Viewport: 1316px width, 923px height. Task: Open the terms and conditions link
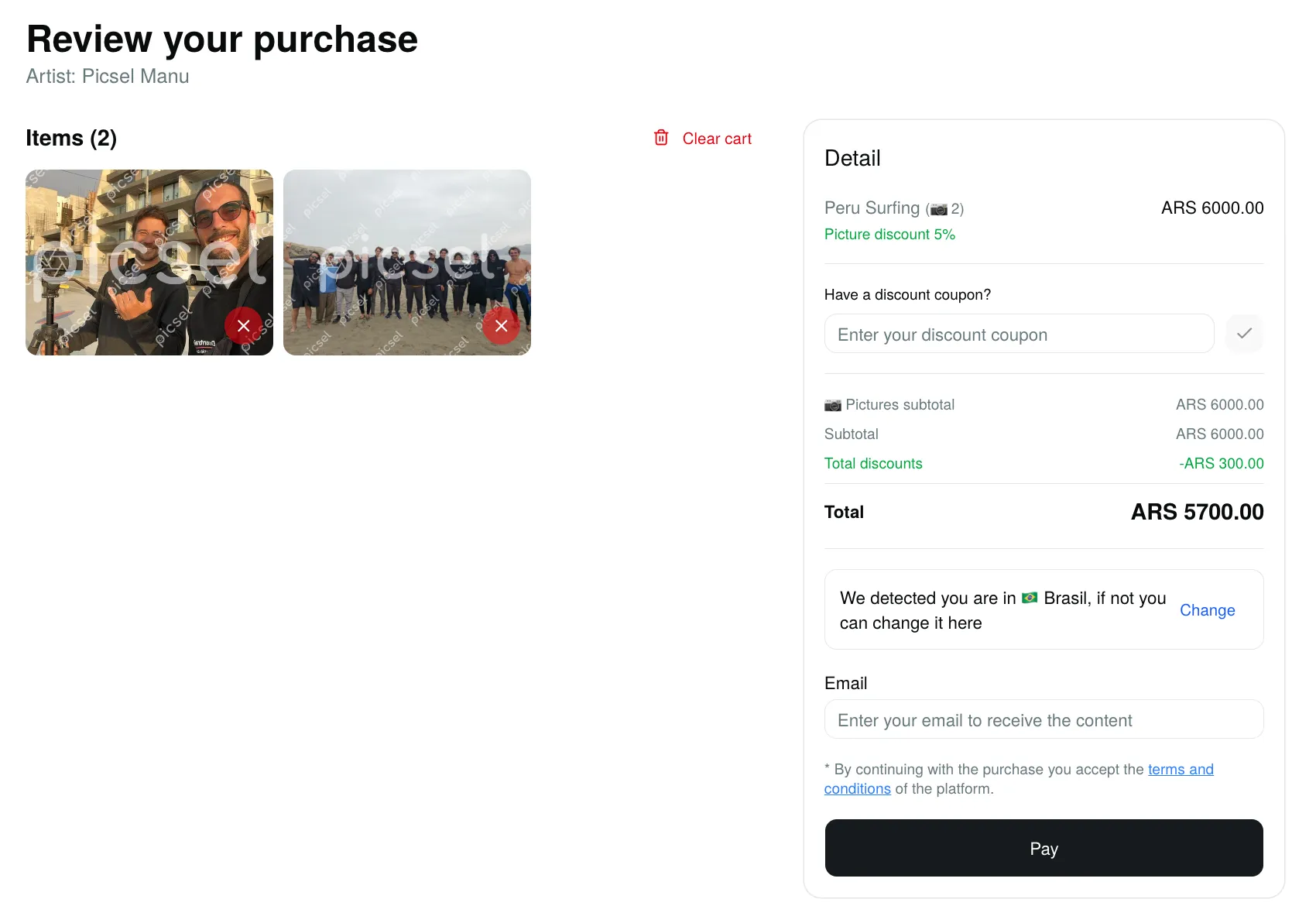point(1180,770)
